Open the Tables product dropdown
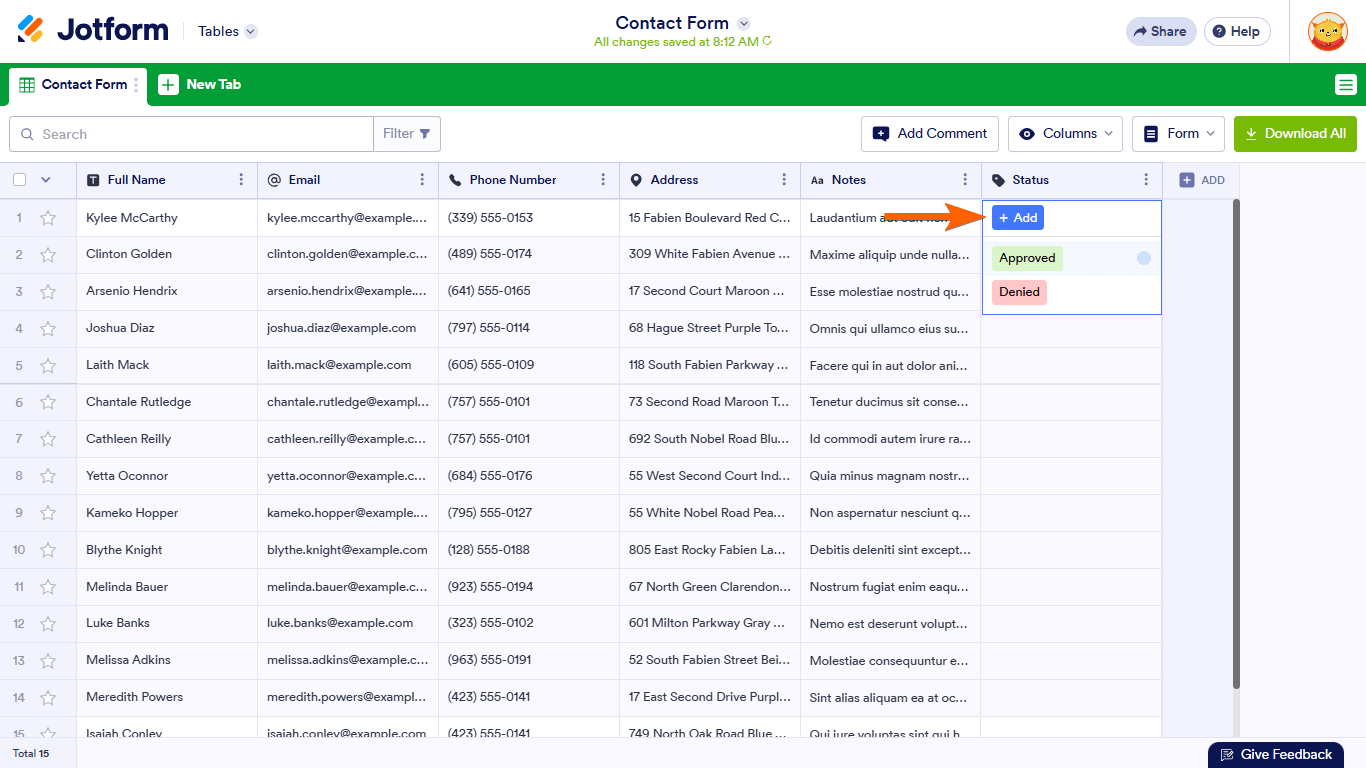The width and height of the screenshot is (1366, 768). [227, 31]
